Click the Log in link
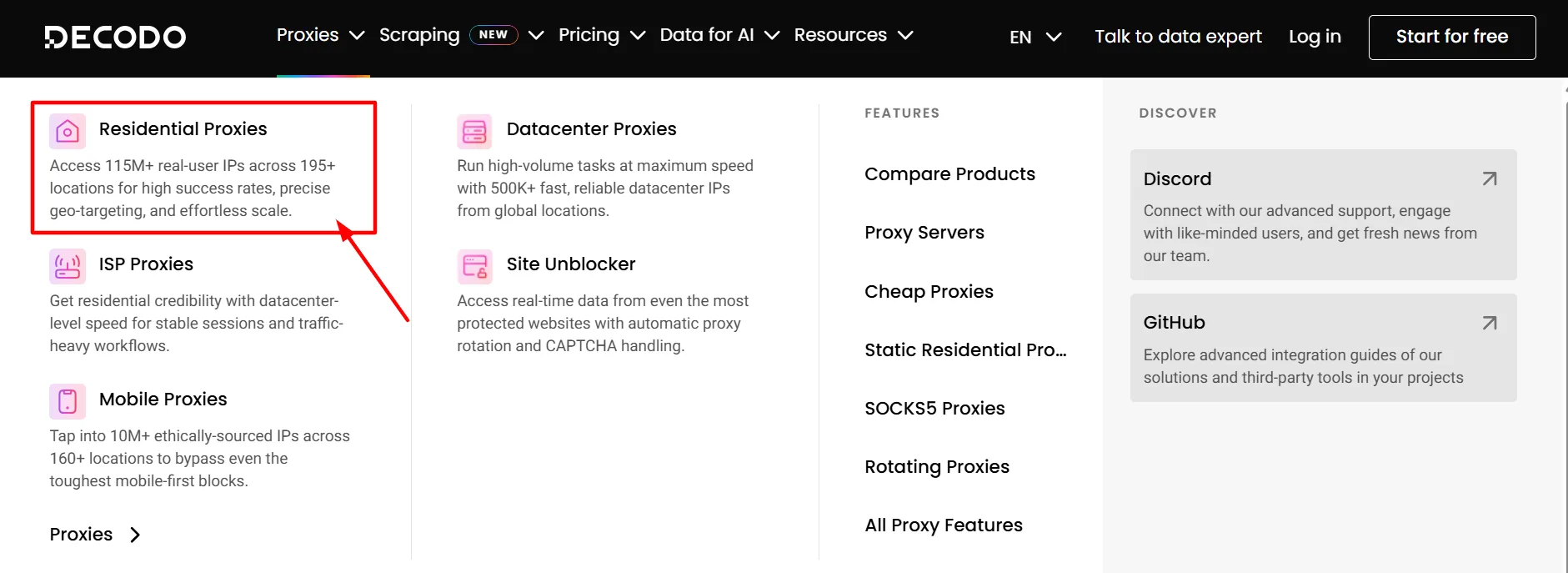This screenshot has height=573, width=1568. point(1315,37)
